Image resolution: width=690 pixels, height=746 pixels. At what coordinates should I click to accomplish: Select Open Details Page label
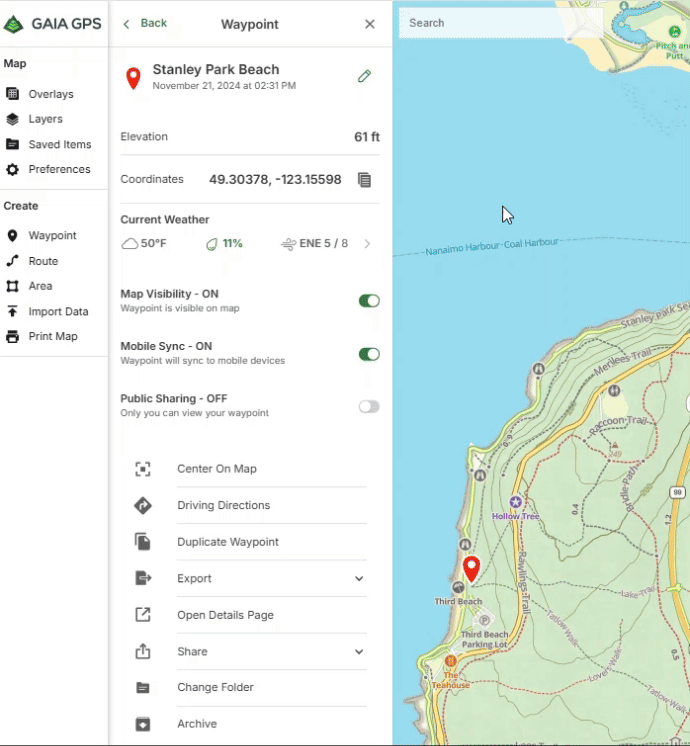click(226, 615)
